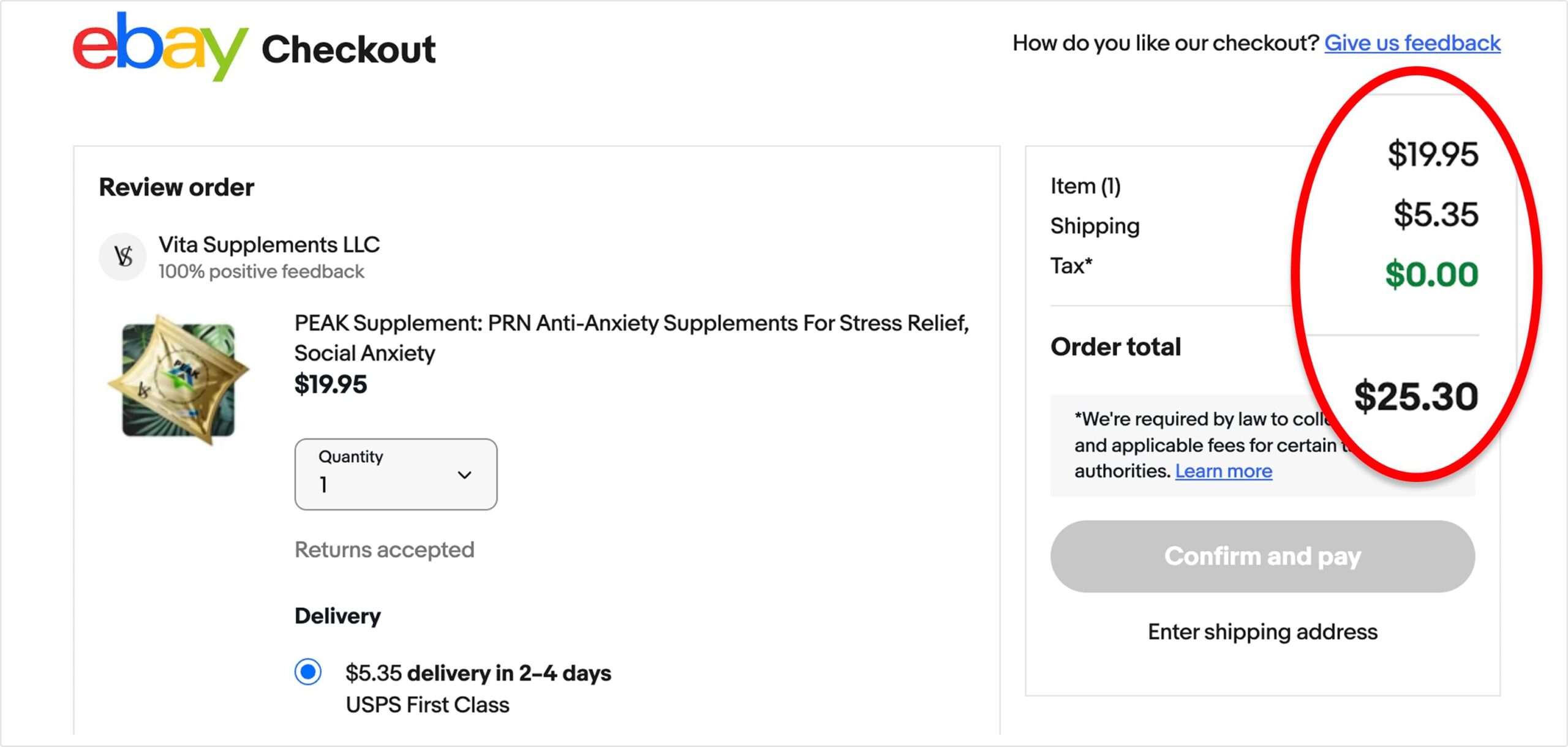
Task: Click the Review order heading
Action: coord(176,187)
